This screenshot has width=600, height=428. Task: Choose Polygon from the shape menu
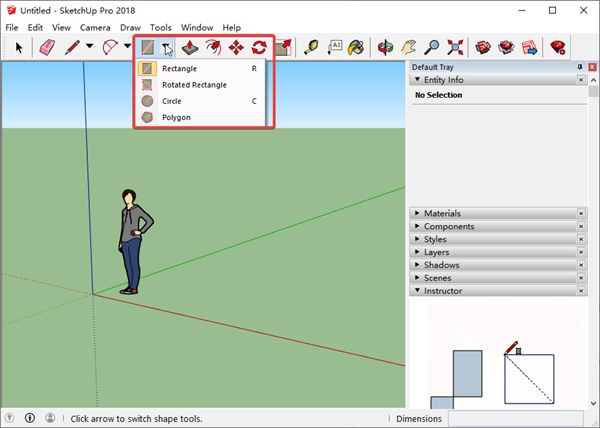201,117
